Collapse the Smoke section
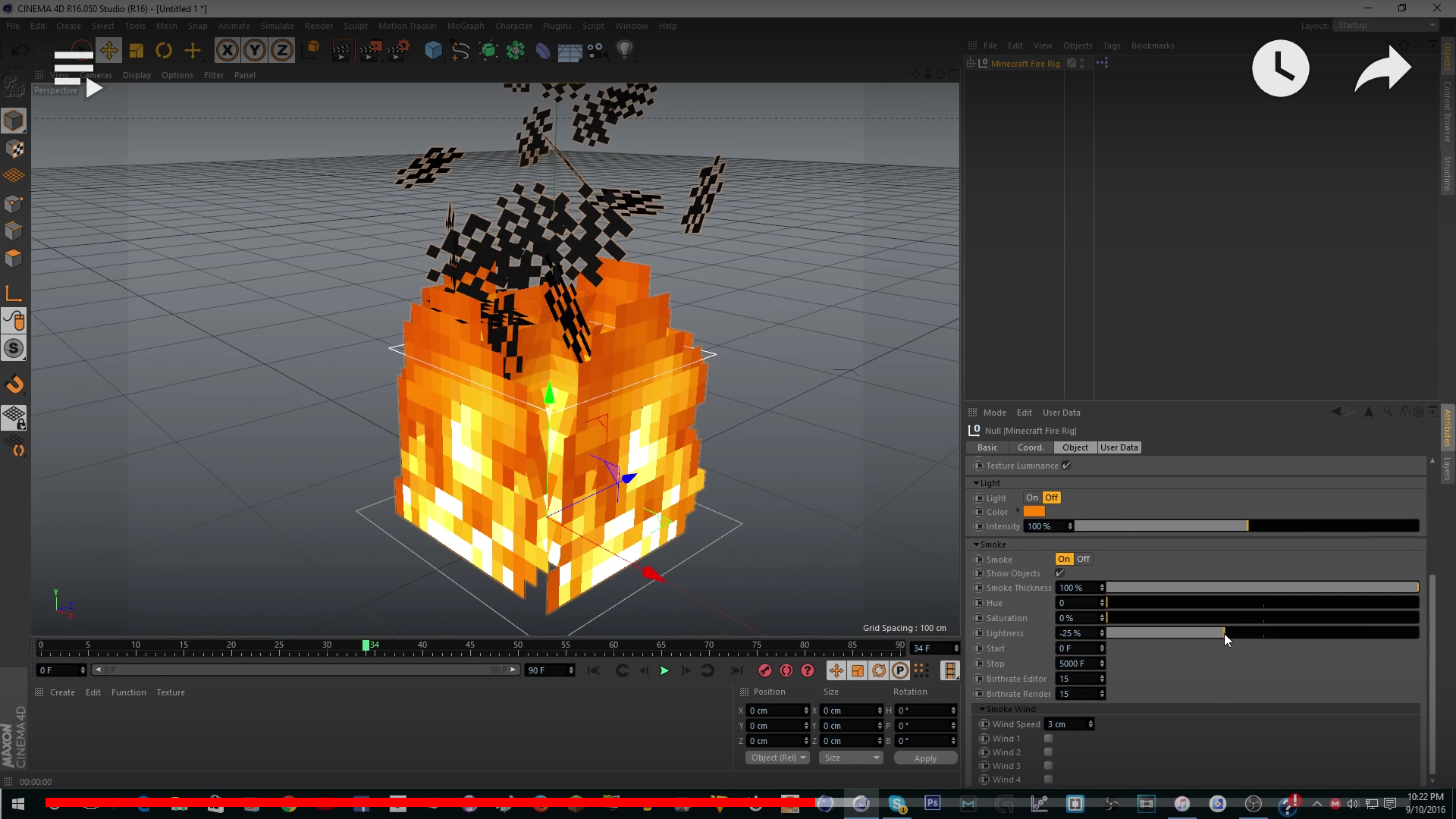This screenshot has height=819, width=1456. click(976, 544)
